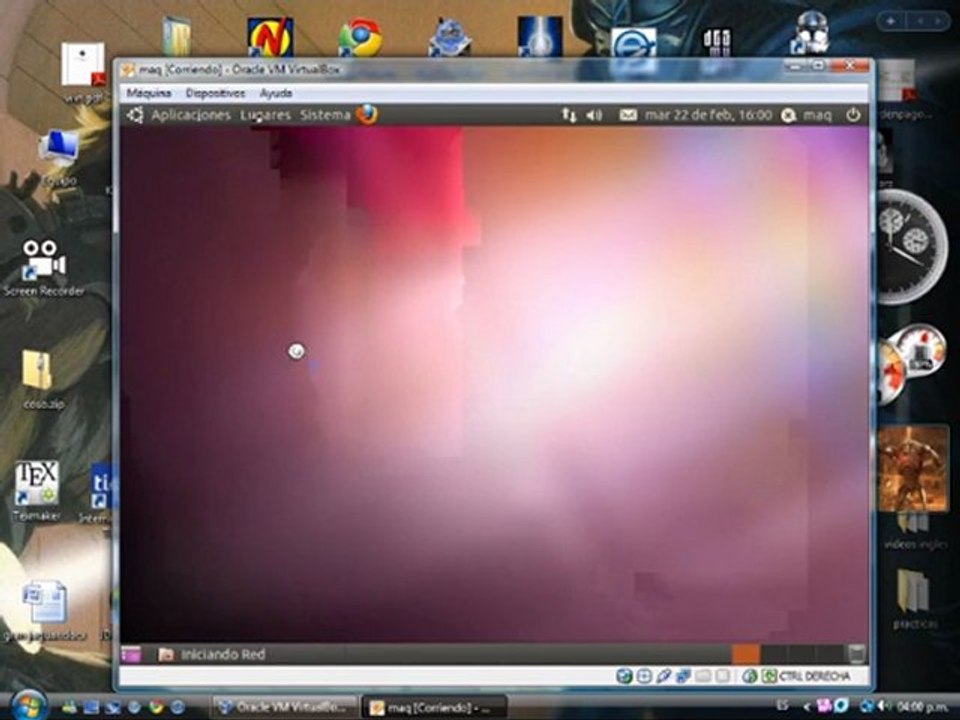Open the Ayuda menu in VirtualBox
The image size is (960, 720).
(x=276, y=93)
